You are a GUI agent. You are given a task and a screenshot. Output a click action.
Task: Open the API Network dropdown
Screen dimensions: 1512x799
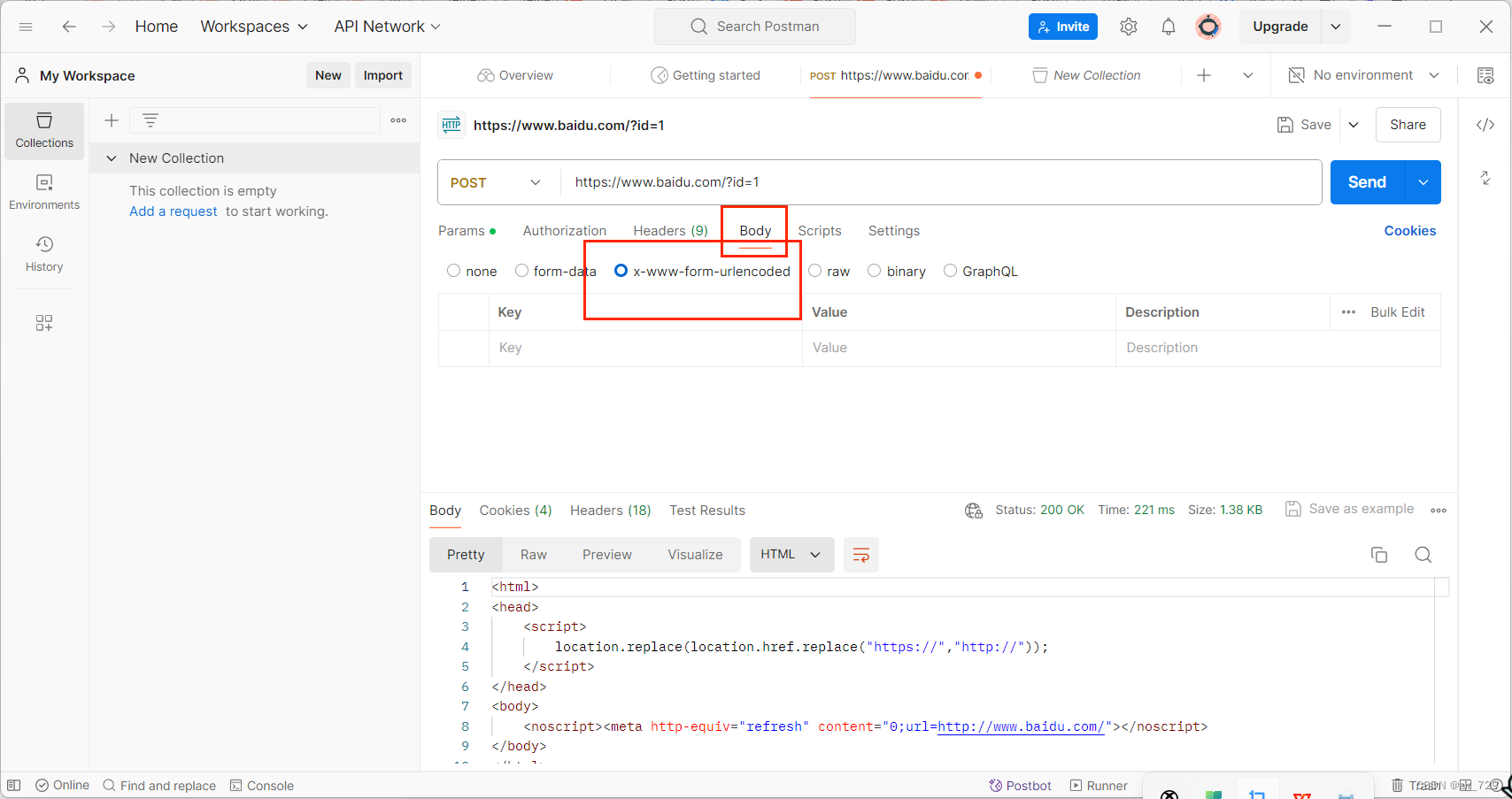pos(387,27)
